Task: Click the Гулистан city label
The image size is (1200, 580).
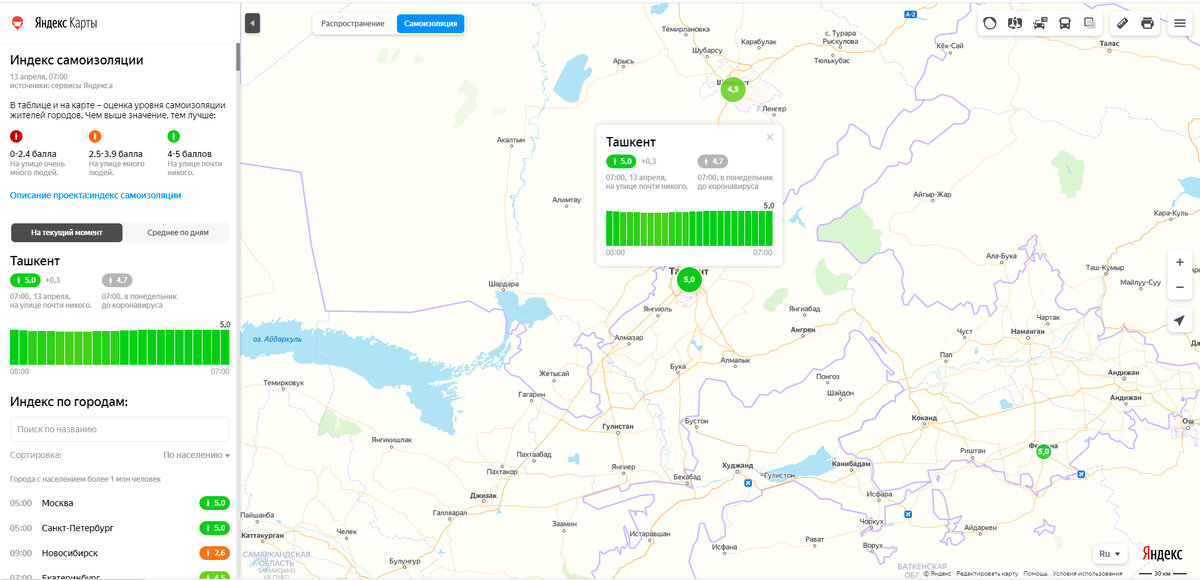Action: pyautogui.click(x=618, y=426)
